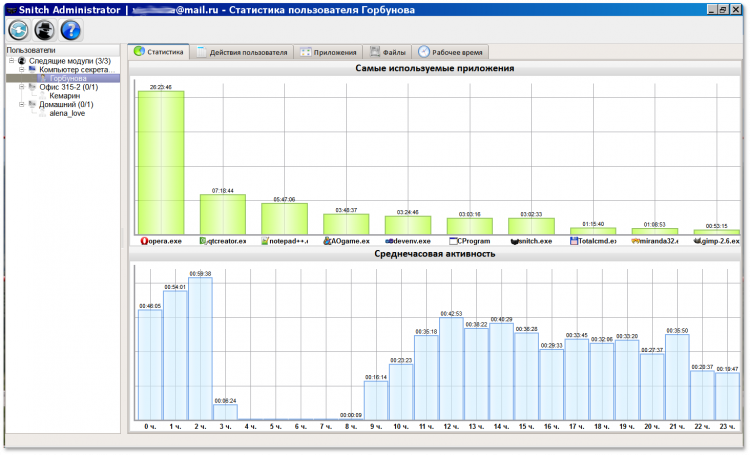Click the notepad++ icon below the chart
The width and height of the screenshot is (750, 455).
tap(265, 241)
